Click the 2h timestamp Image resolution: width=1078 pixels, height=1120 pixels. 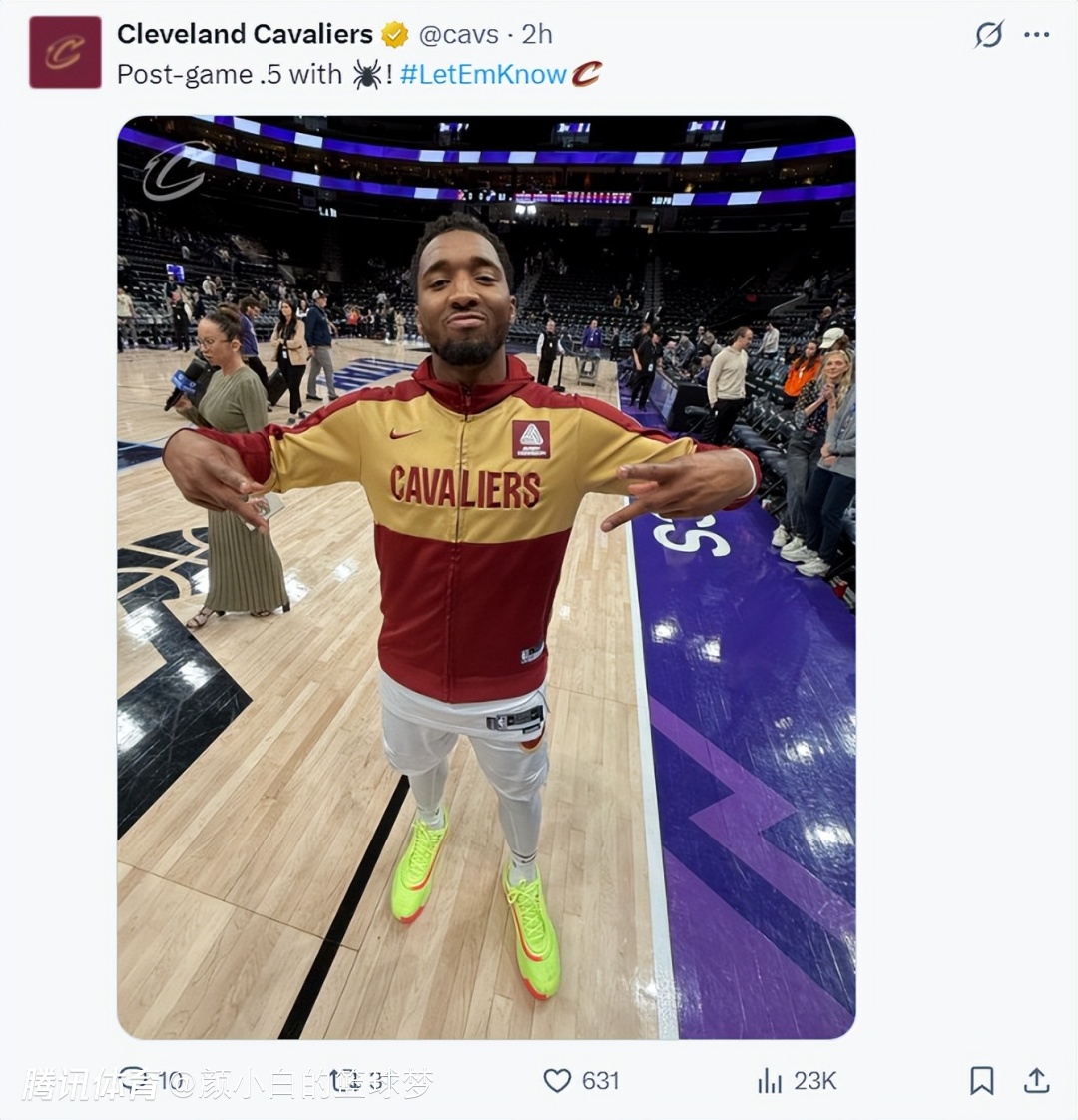tap(537, 35)
